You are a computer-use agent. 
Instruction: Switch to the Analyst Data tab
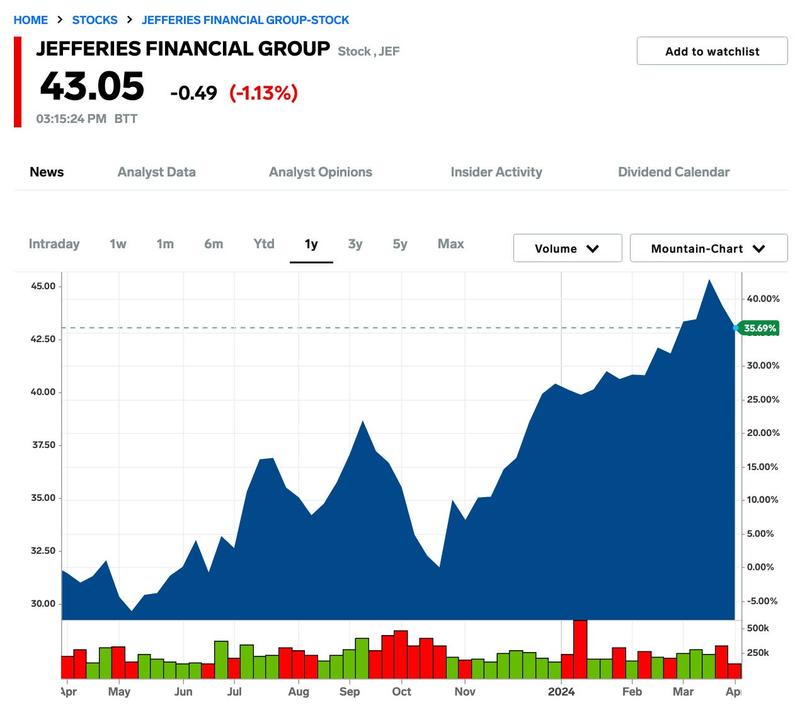click(157, 172)
